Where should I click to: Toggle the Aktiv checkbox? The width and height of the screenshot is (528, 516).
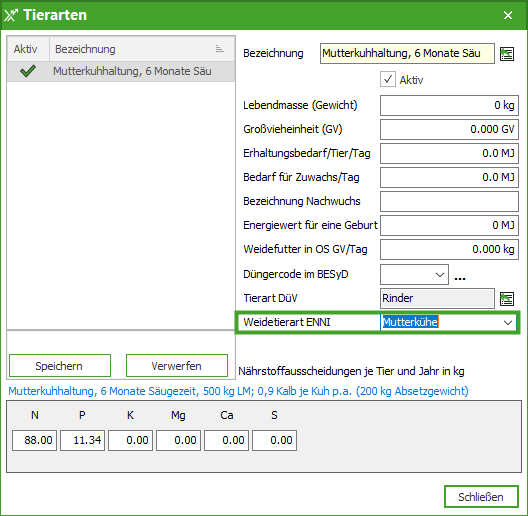(x=388, y=79)
